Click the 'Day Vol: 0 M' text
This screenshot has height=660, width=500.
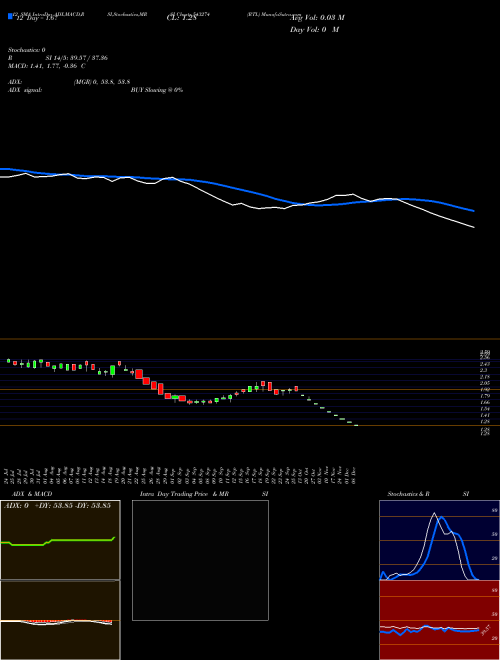coord(314,30)
